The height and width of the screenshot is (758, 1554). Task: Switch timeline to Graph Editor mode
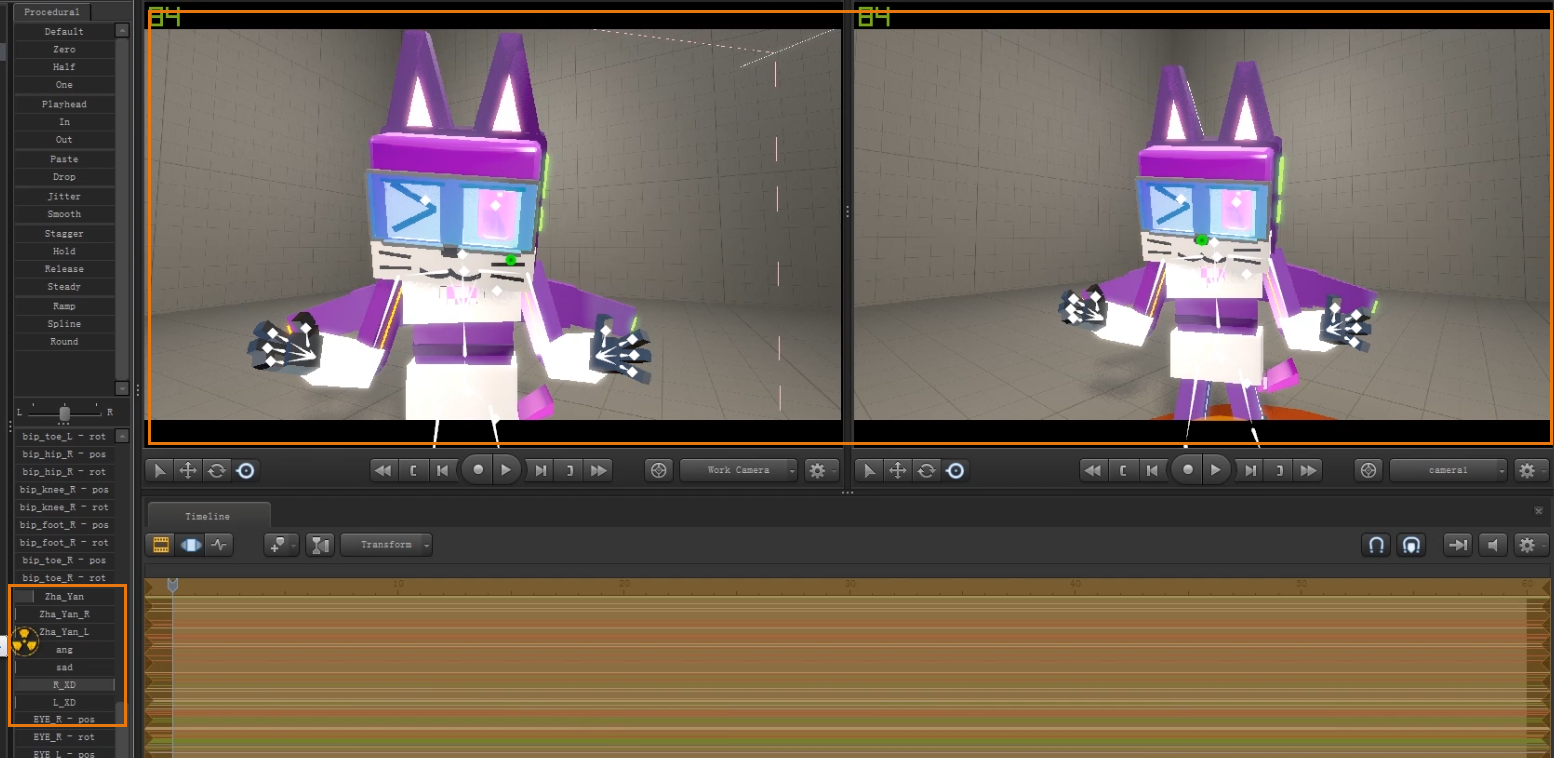[x=219, y=545]
